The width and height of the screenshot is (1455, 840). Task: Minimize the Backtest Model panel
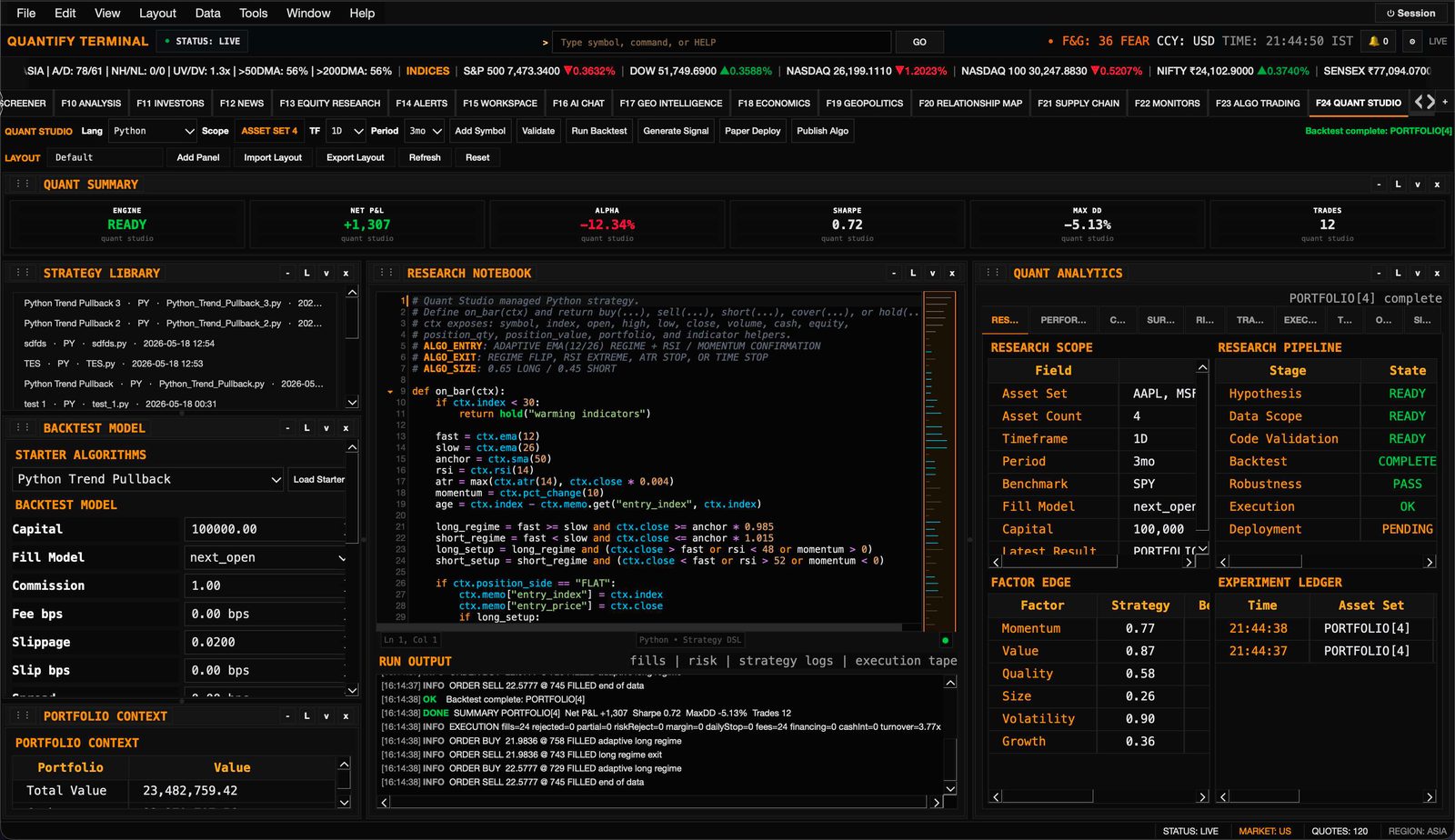tap(287, 428)
